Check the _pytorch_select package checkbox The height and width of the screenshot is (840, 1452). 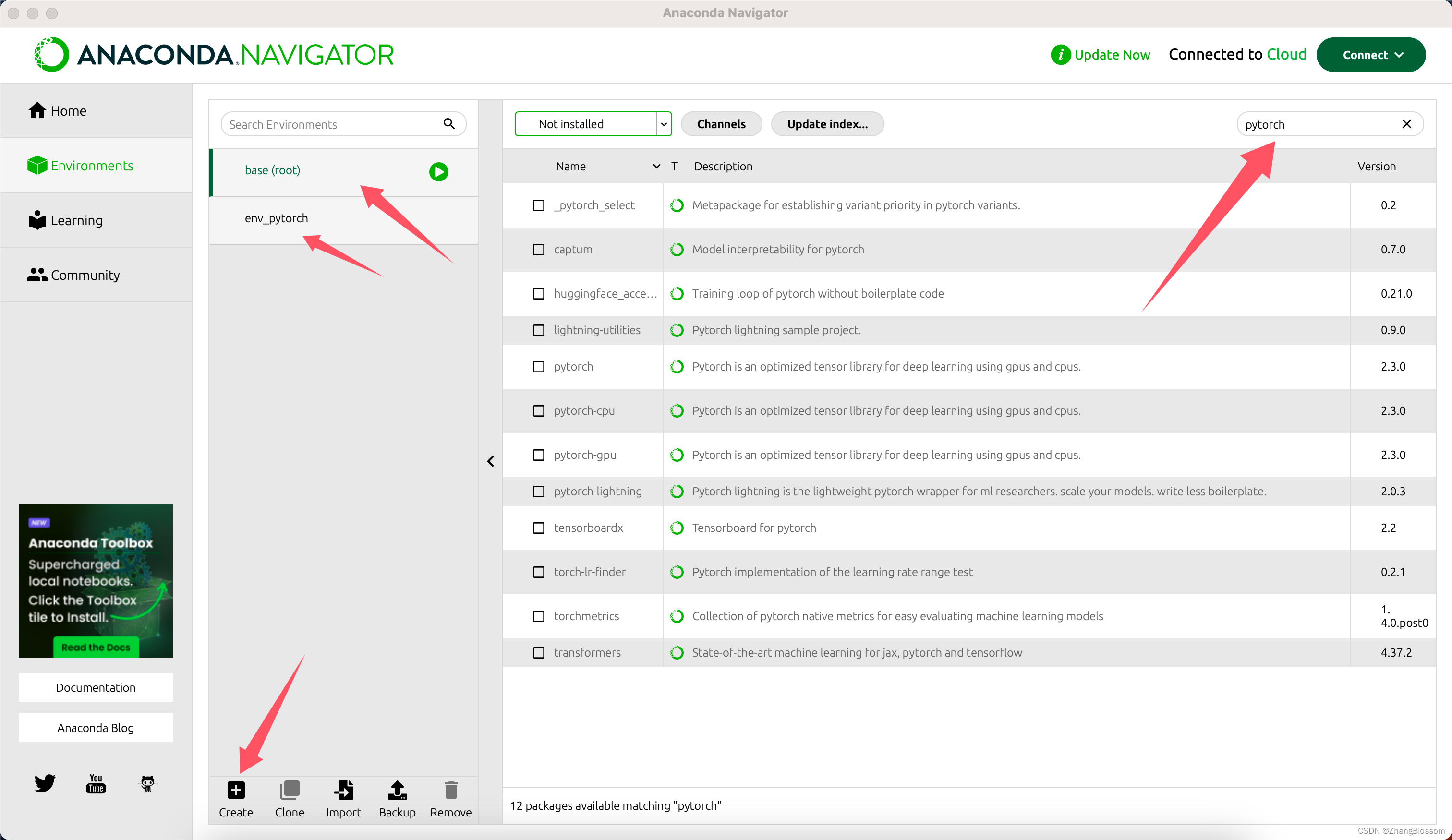click(538, 205)
